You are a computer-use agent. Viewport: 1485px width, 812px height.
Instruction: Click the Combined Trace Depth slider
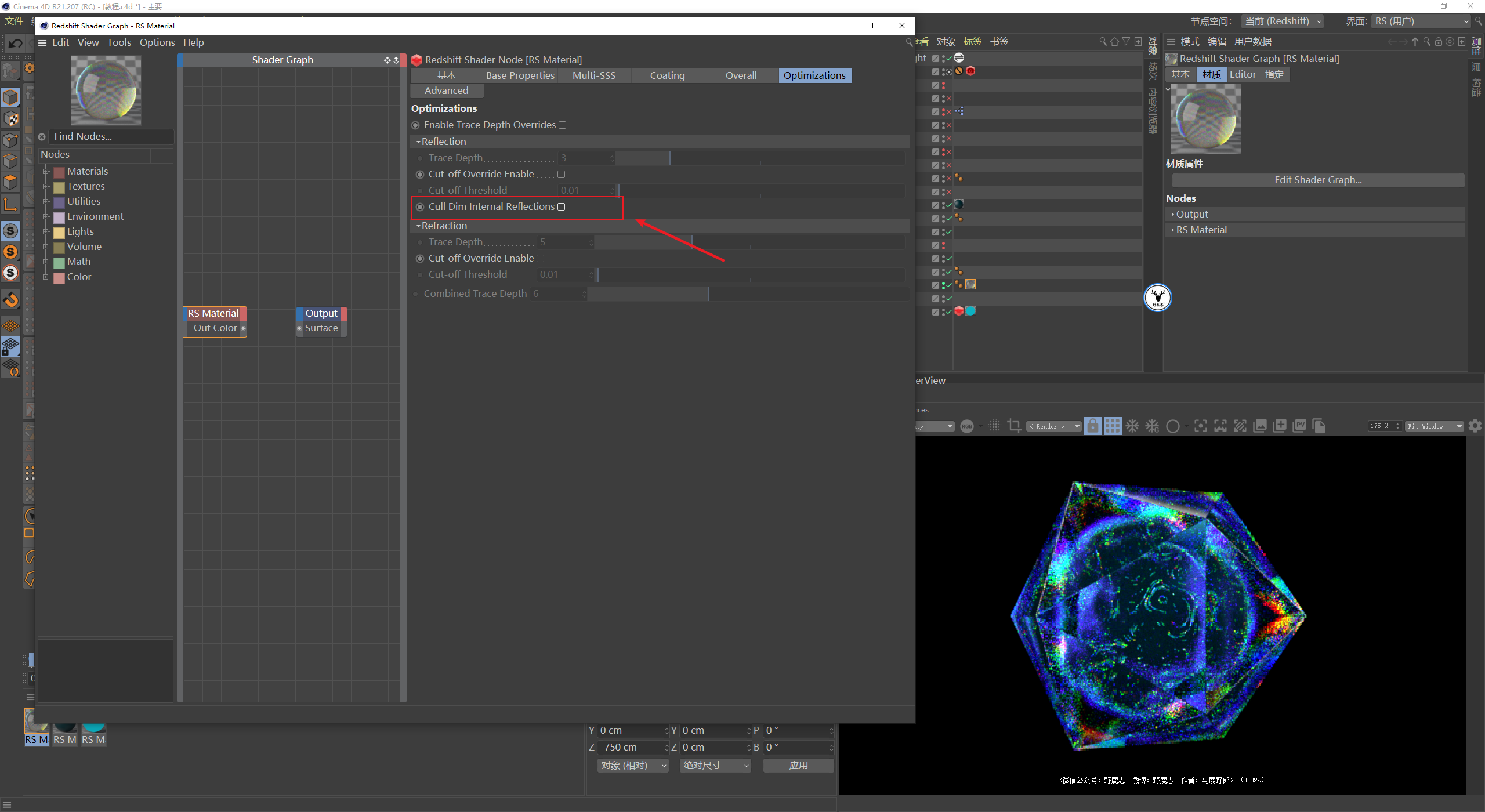coord(708,294)
